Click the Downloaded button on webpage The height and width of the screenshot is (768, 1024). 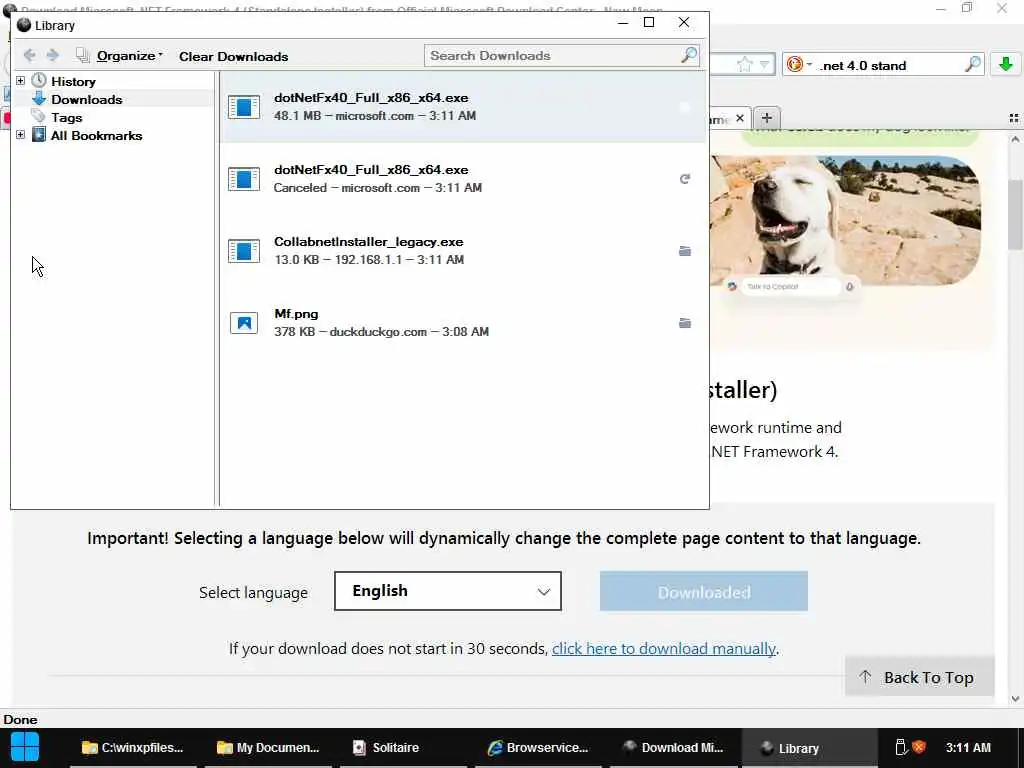[703, 592]
